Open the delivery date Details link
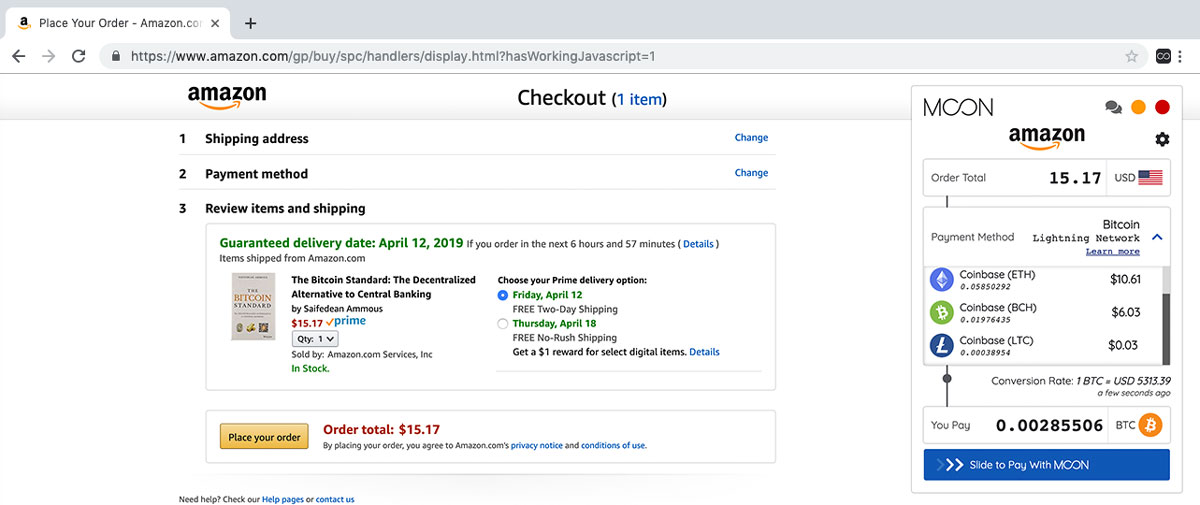Viewport: 1200px width, 505px height. pos(698,244)
